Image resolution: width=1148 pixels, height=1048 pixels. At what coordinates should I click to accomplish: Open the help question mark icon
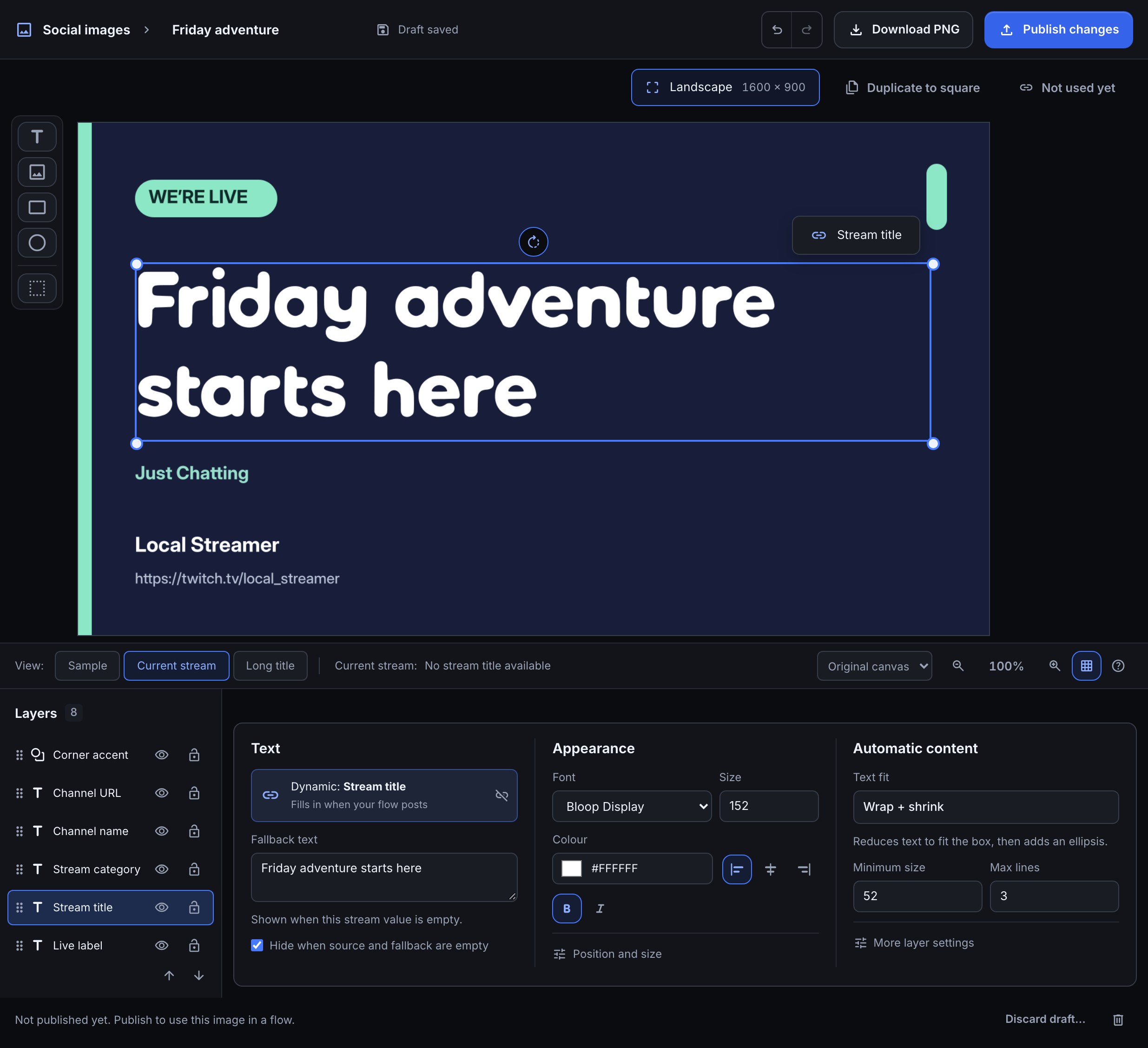1118,666
